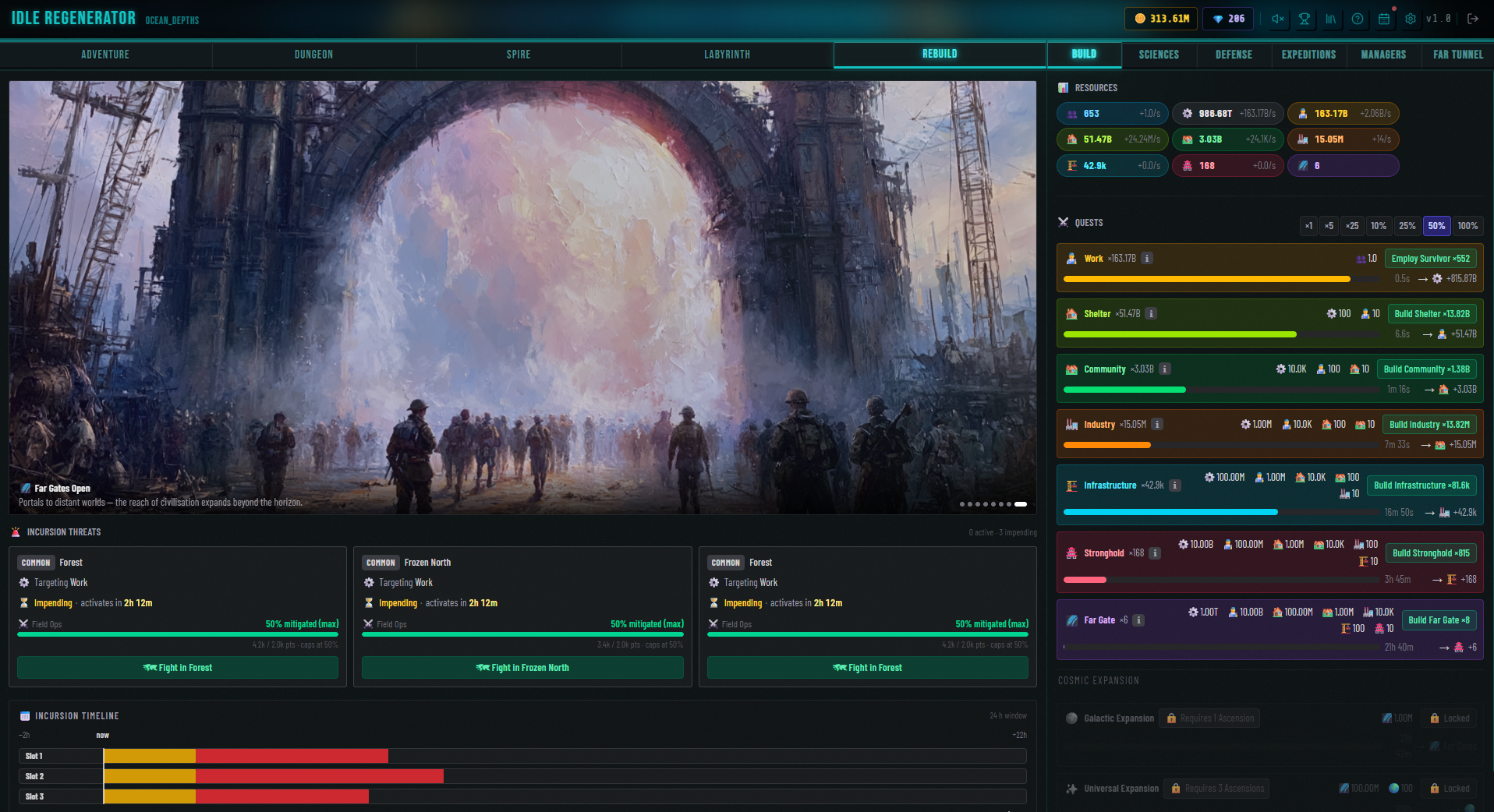The height and width of the screenshot is (812, 1494).
Task: Open the Stronghold quest info icon
Action: point(1155,553)
